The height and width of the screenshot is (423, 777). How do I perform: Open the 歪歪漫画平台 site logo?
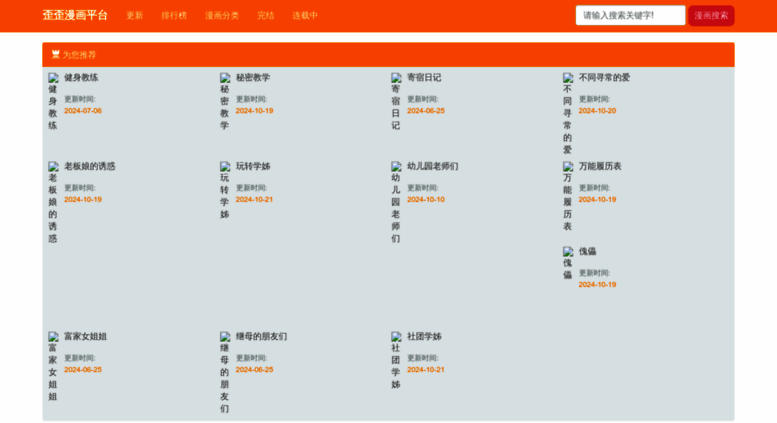(75, 15)
